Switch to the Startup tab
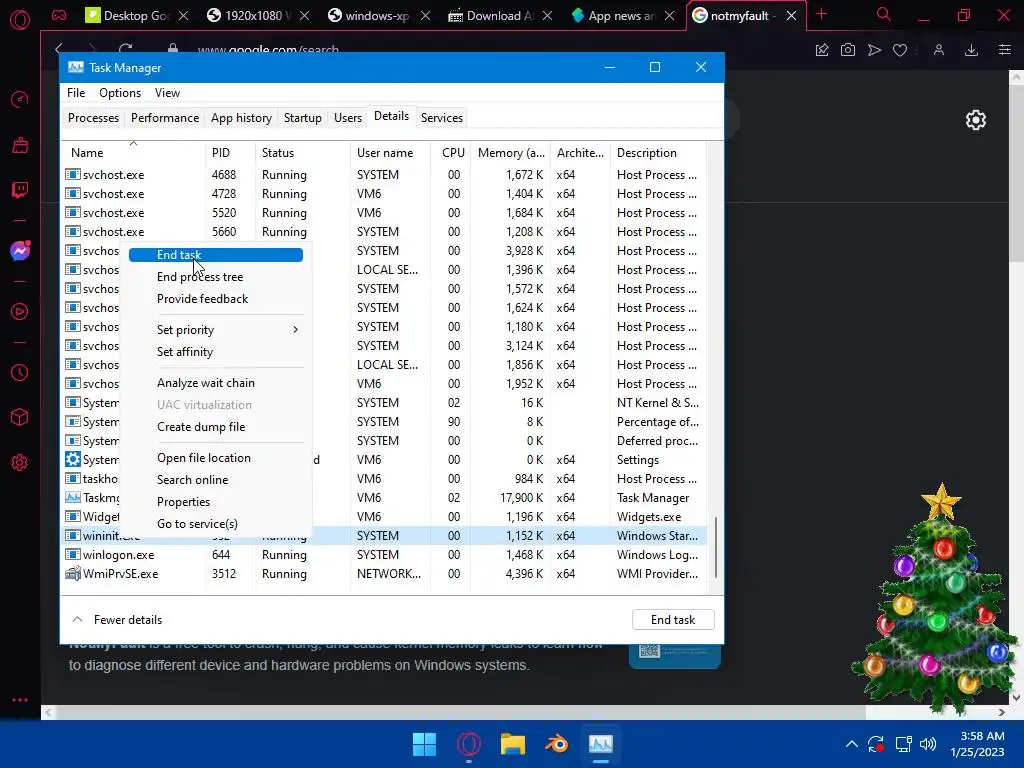Viewport: 1024px width, 768px height. [302, 118]
